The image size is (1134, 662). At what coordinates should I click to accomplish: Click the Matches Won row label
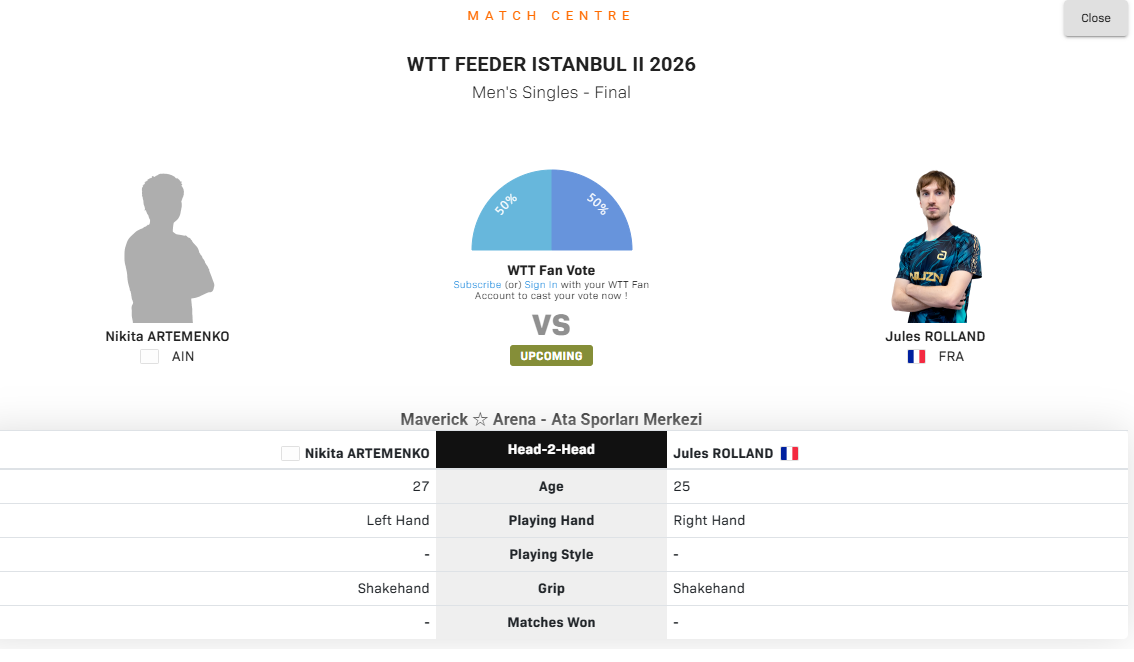[551, 622]
